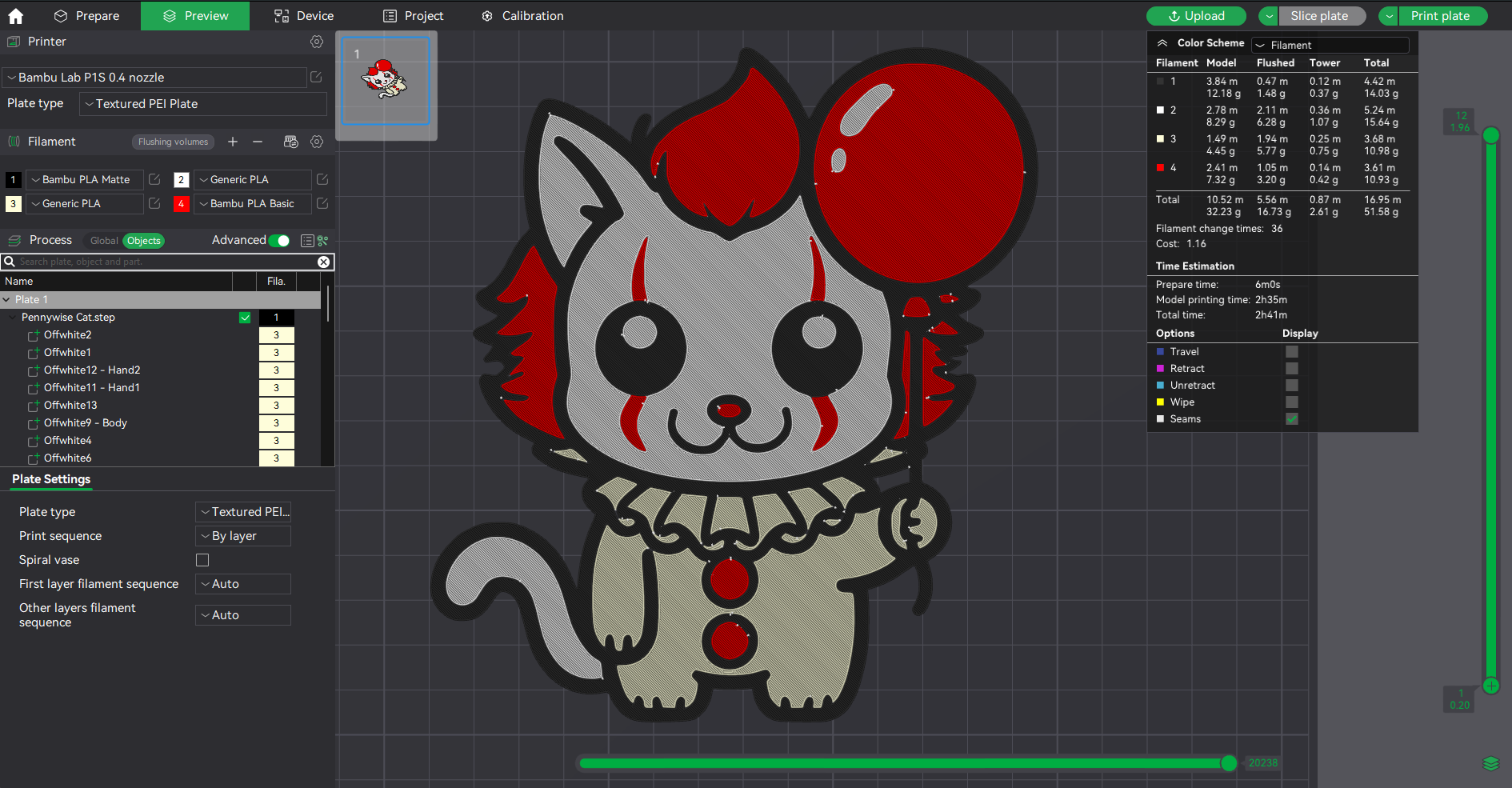Select the Plate Settings tab
The height and width of the screenshot is (788, 1512).
tap(51, 479)
